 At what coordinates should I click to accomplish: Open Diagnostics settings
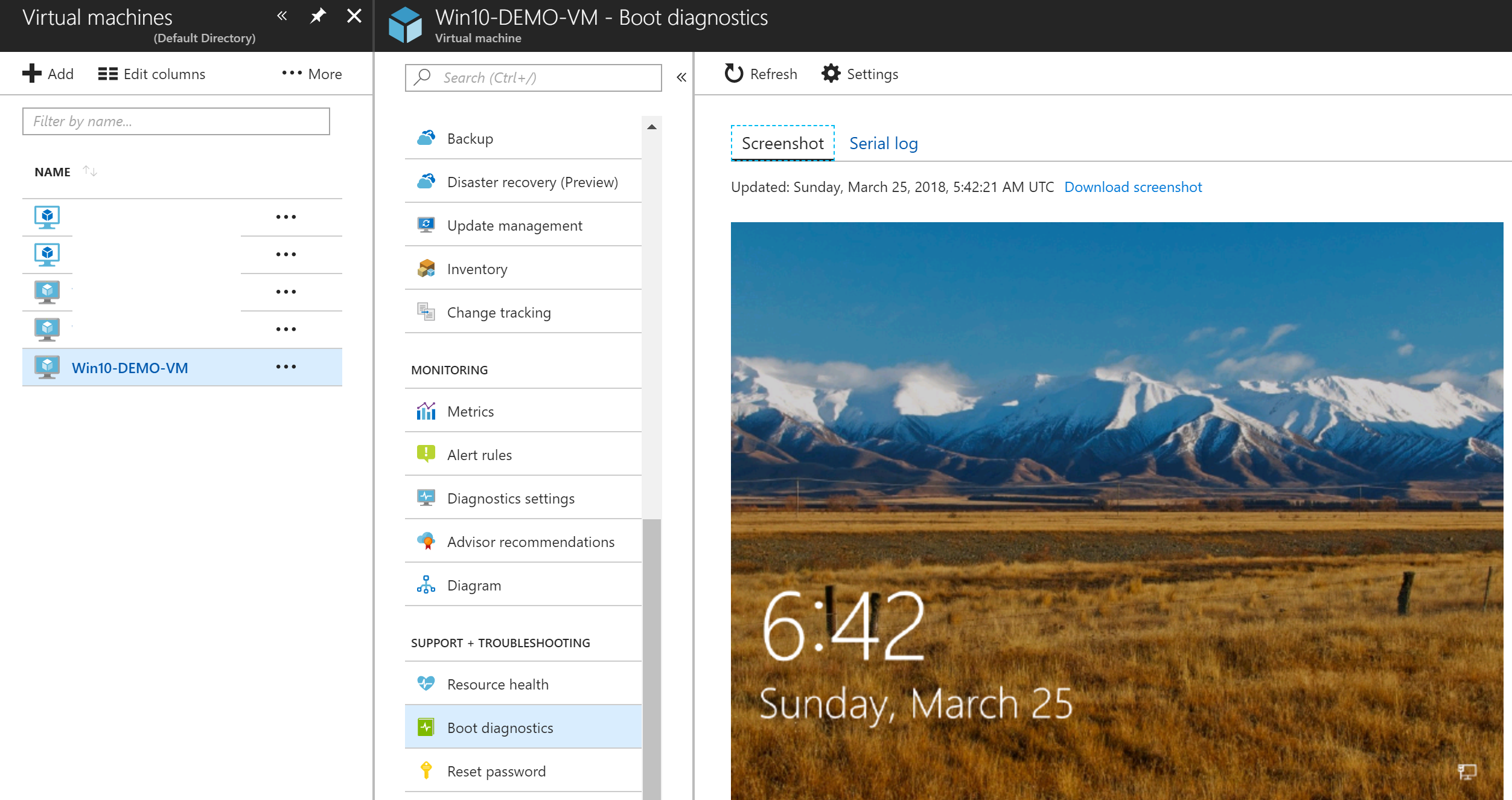click(x=511, y=498)
